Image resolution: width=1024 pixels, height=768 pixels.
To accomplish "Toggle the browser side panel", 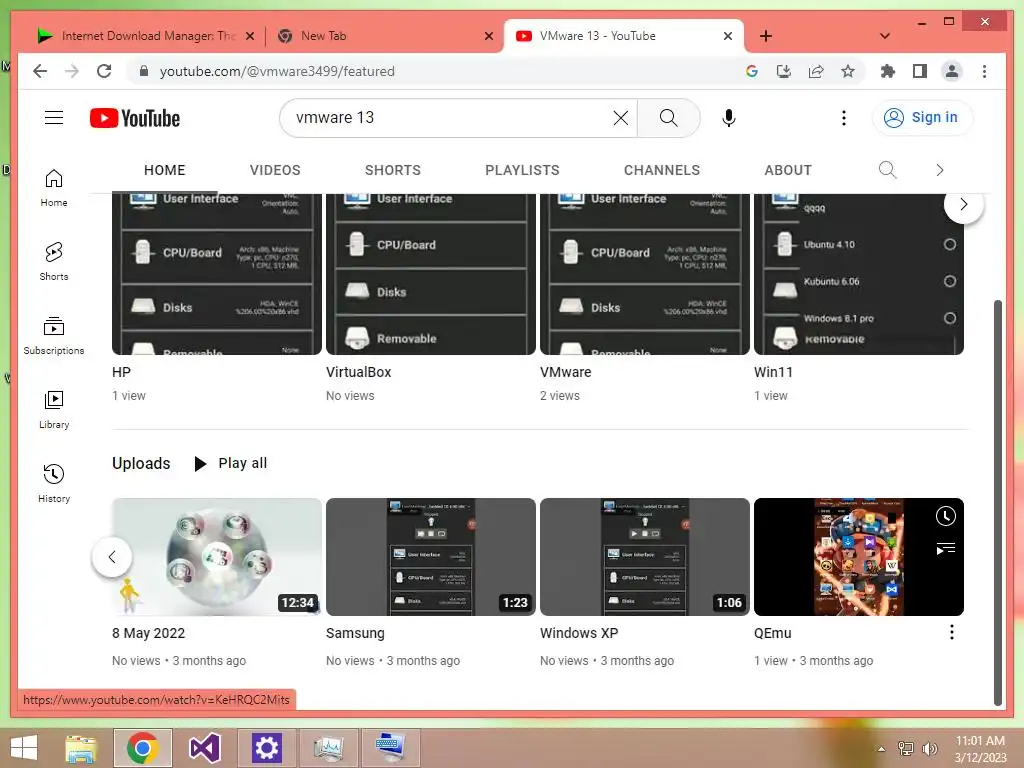I will 920,71.
